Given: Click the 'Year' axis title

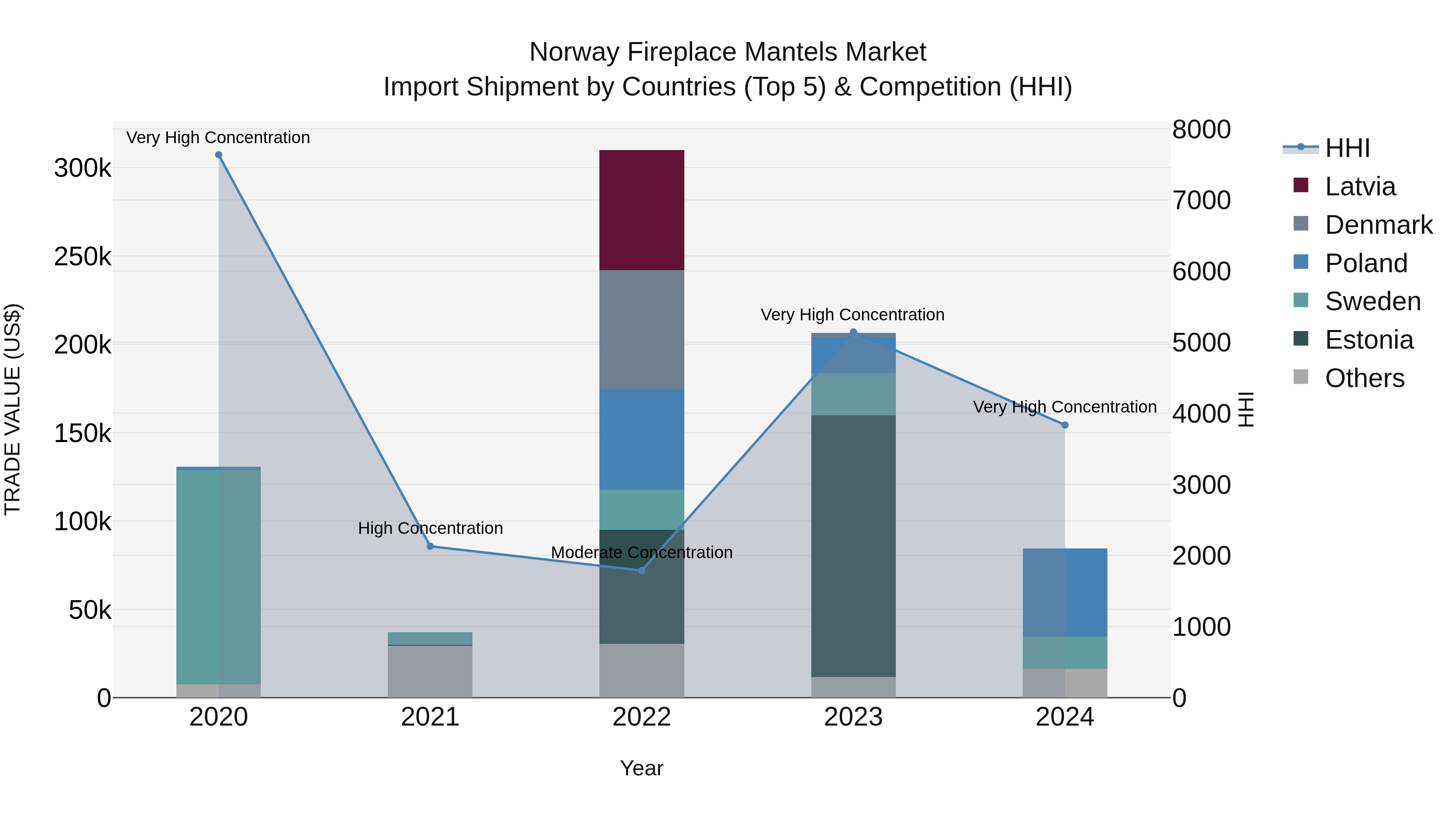Looking at the screenshot, I should coord(641,768).
